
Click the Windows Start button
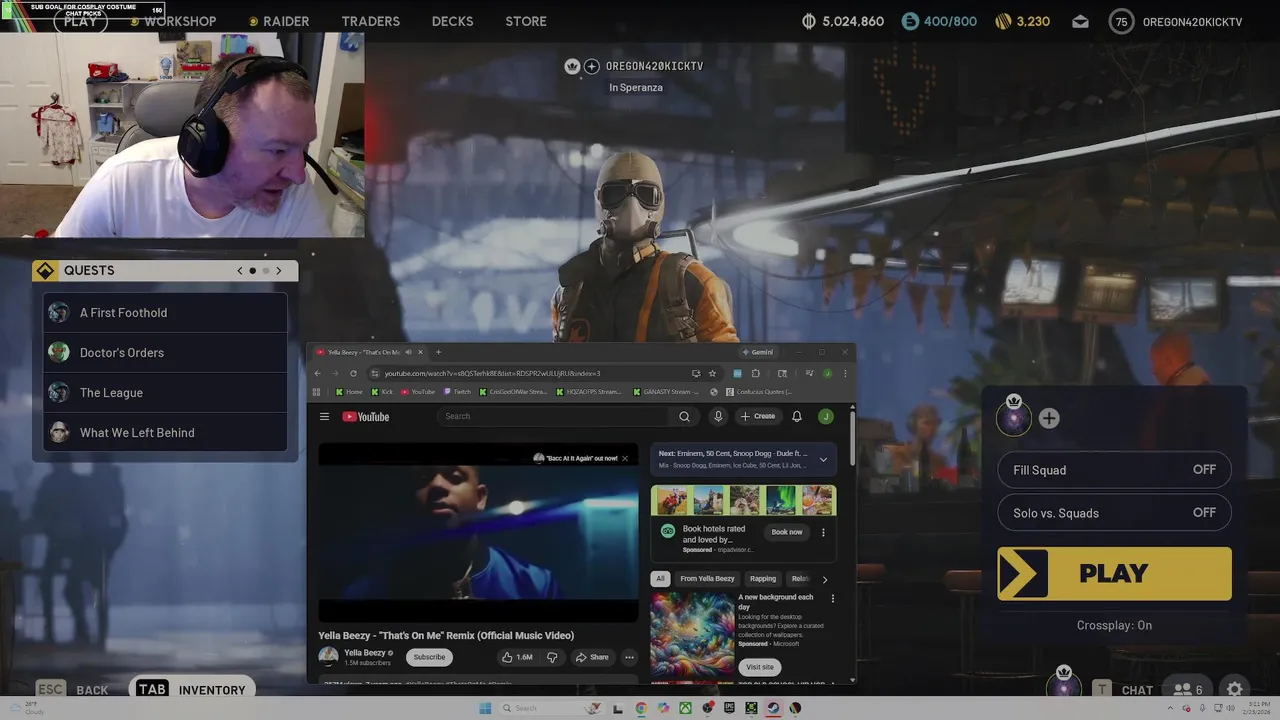(x=486, y=708)
